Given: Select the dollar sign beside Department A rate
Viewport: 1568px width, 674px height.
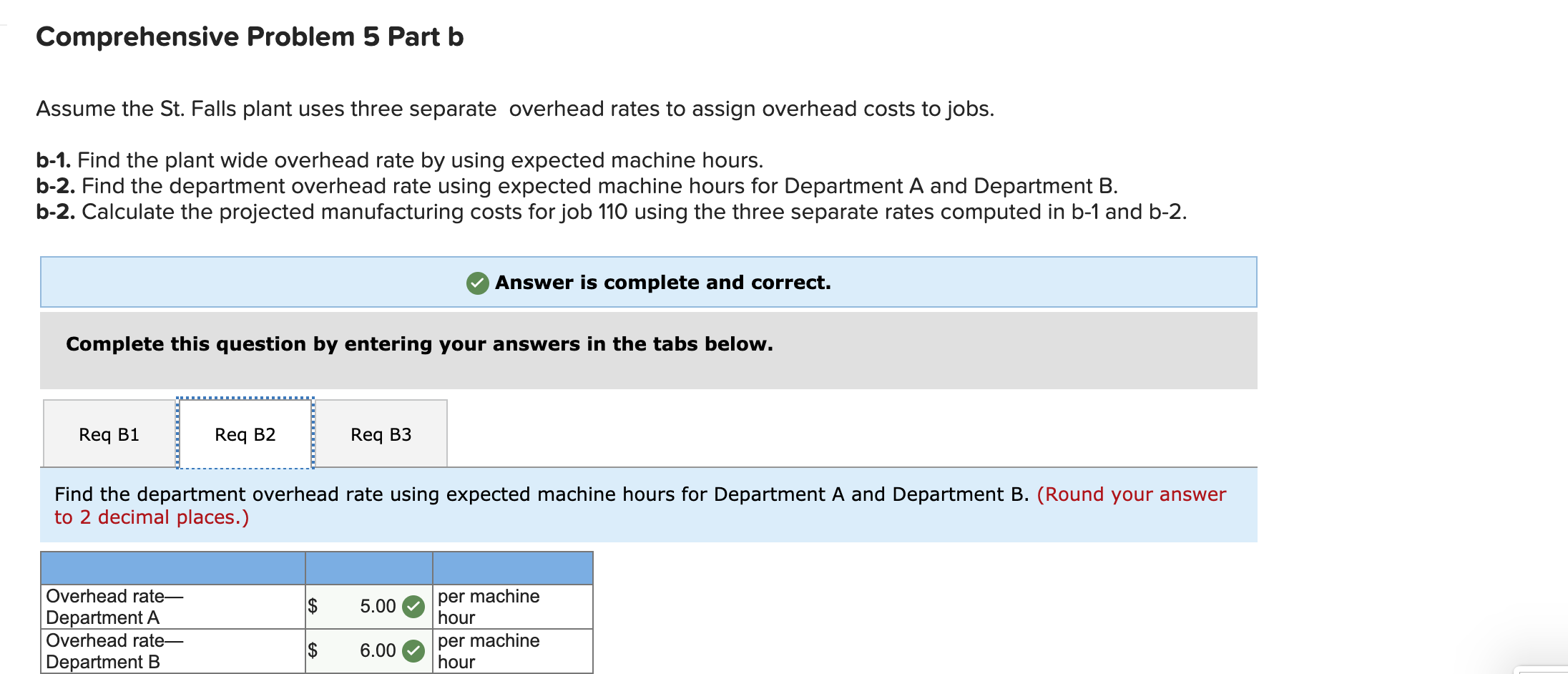Looking at the screenshot, I should tap(313, 606).
